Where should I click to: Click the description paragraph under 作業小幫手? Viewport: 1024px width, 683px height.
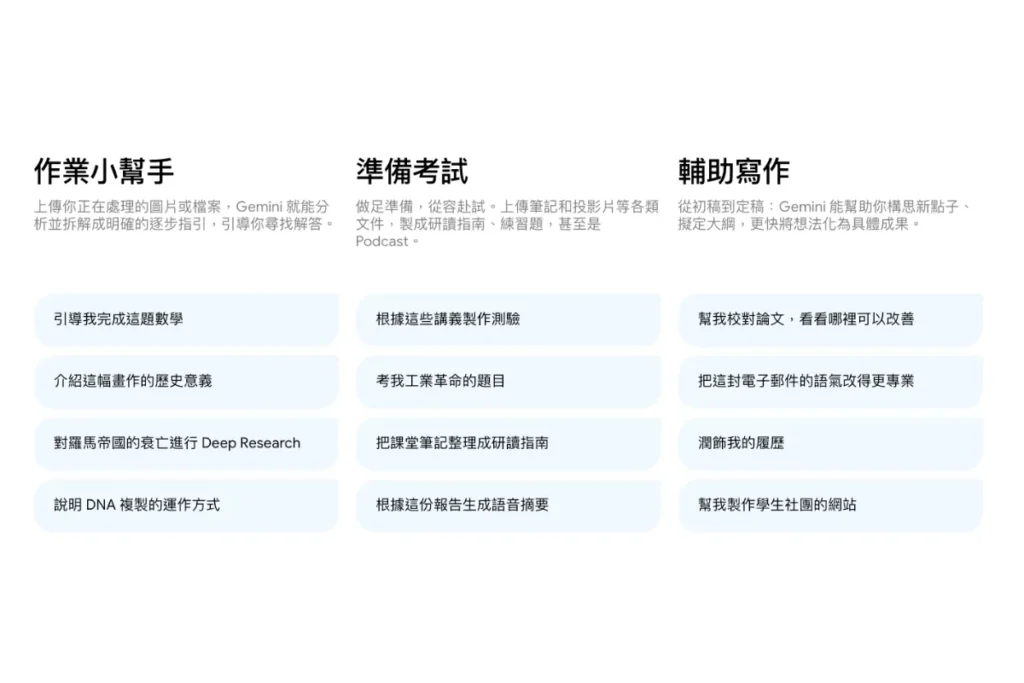point(184,215)
